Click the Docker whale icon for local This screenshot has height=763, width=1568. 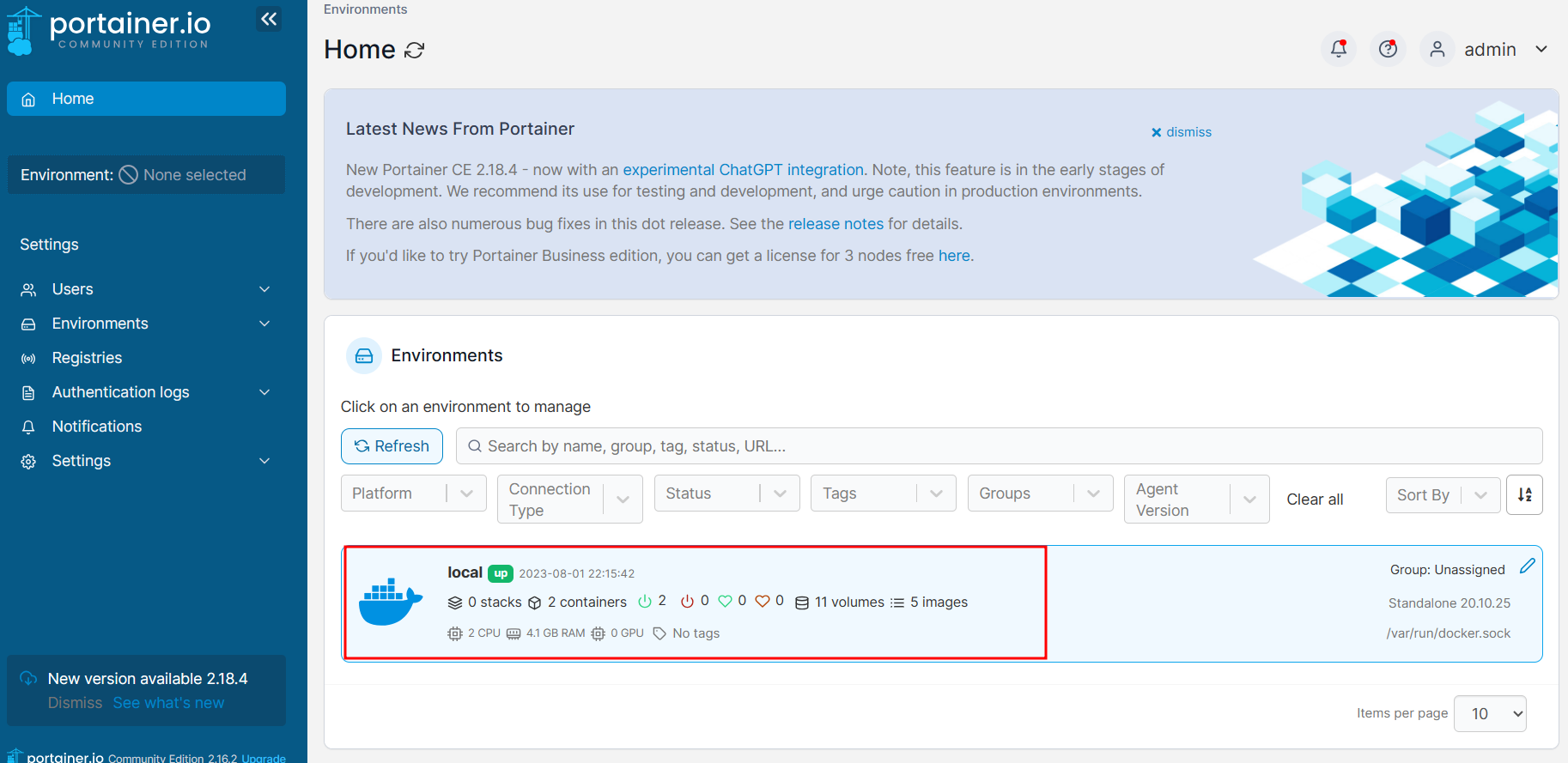coord(391,602)
